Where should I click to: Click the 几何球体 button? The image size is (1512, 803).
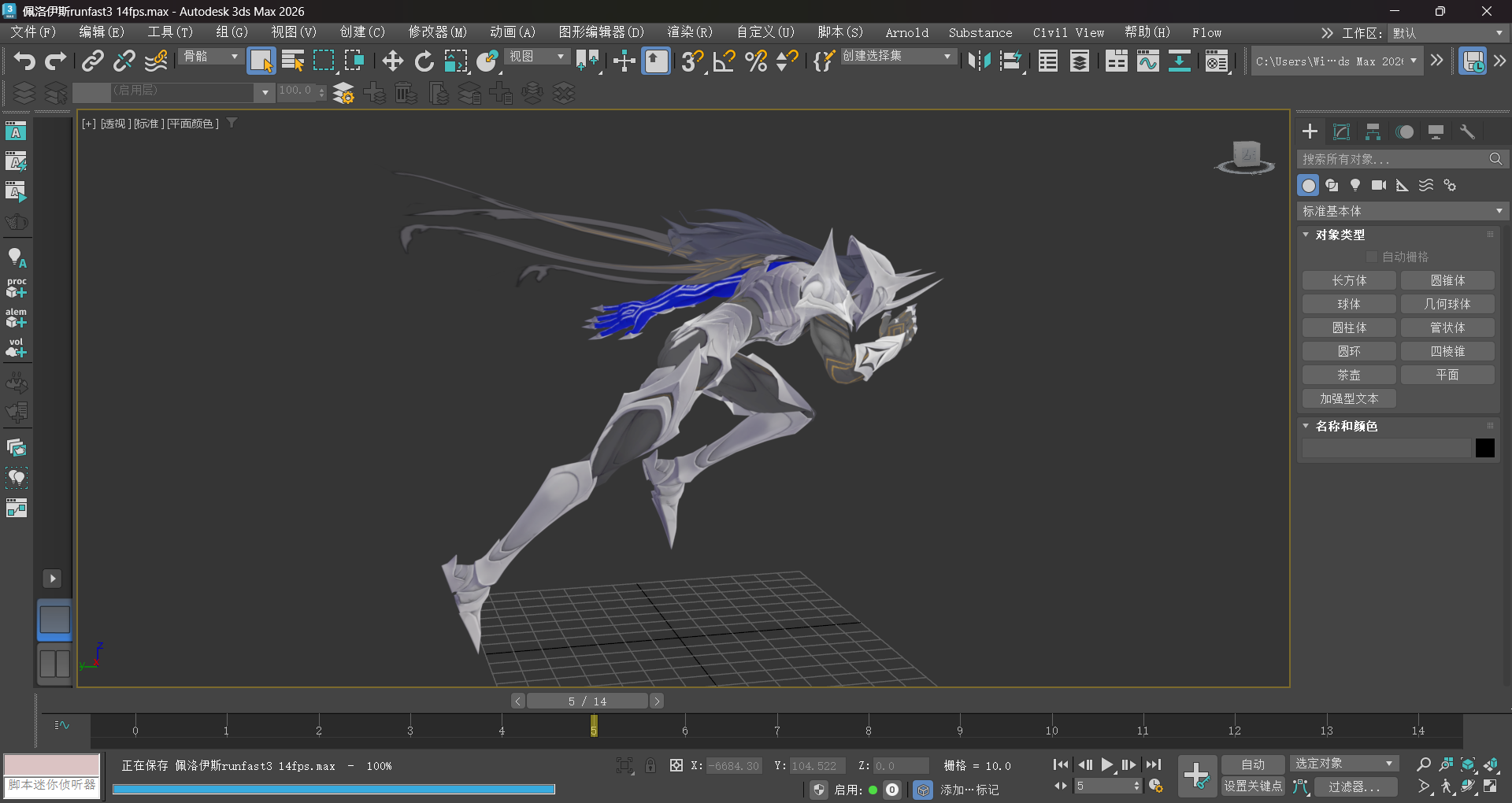tap(1447, 304)
